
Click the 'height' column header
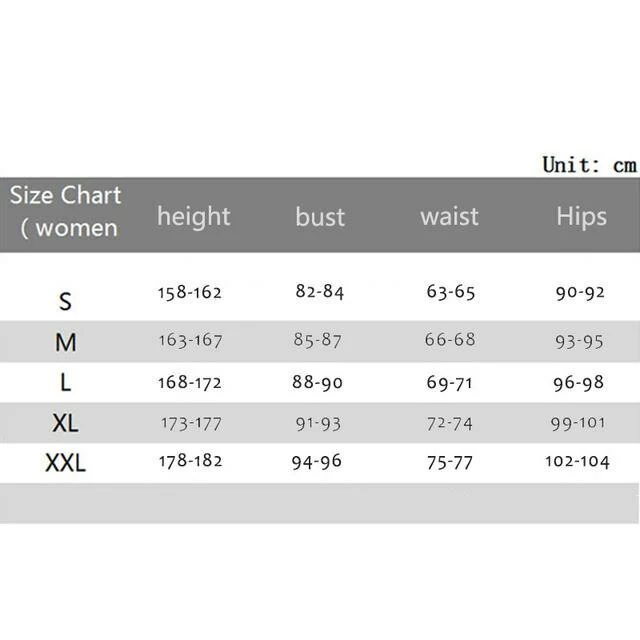click(x=193, y=216)
